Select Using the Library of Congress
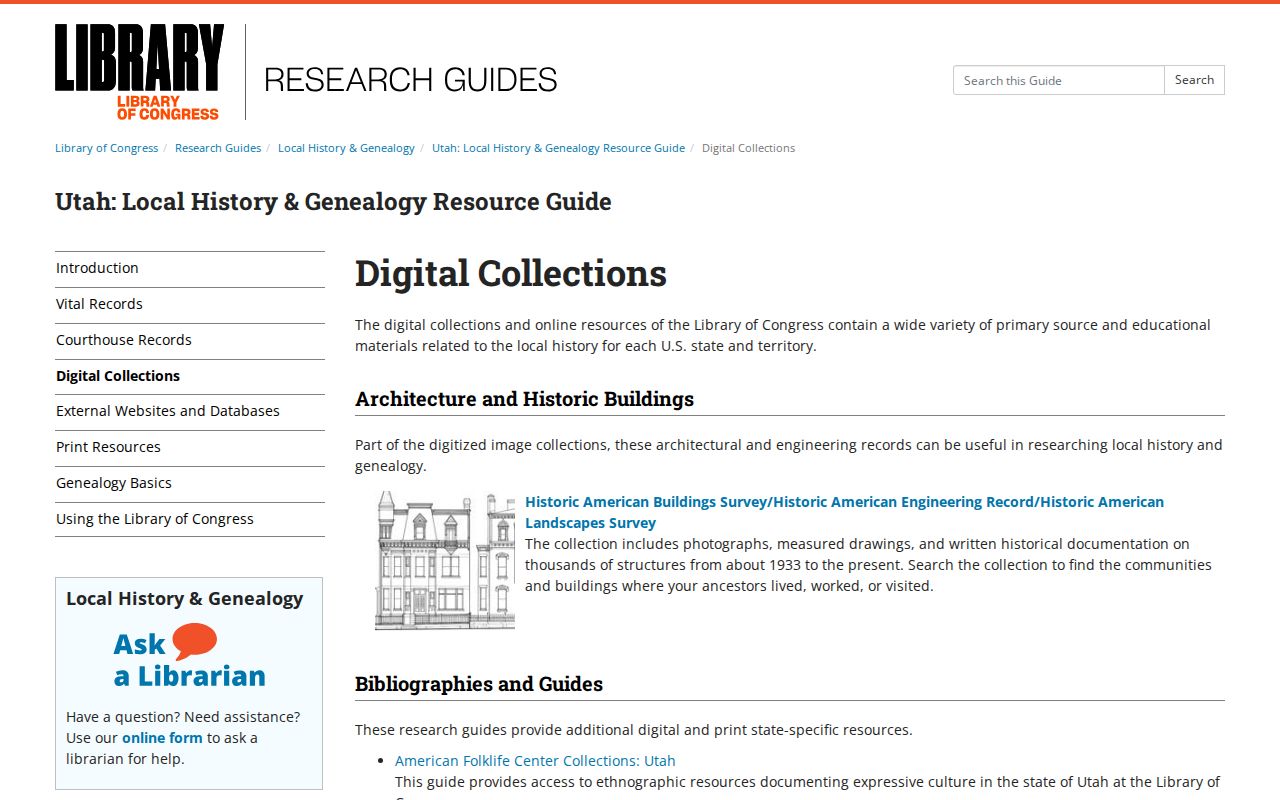This screenshot has height=800, width=1280. [190, 519]
